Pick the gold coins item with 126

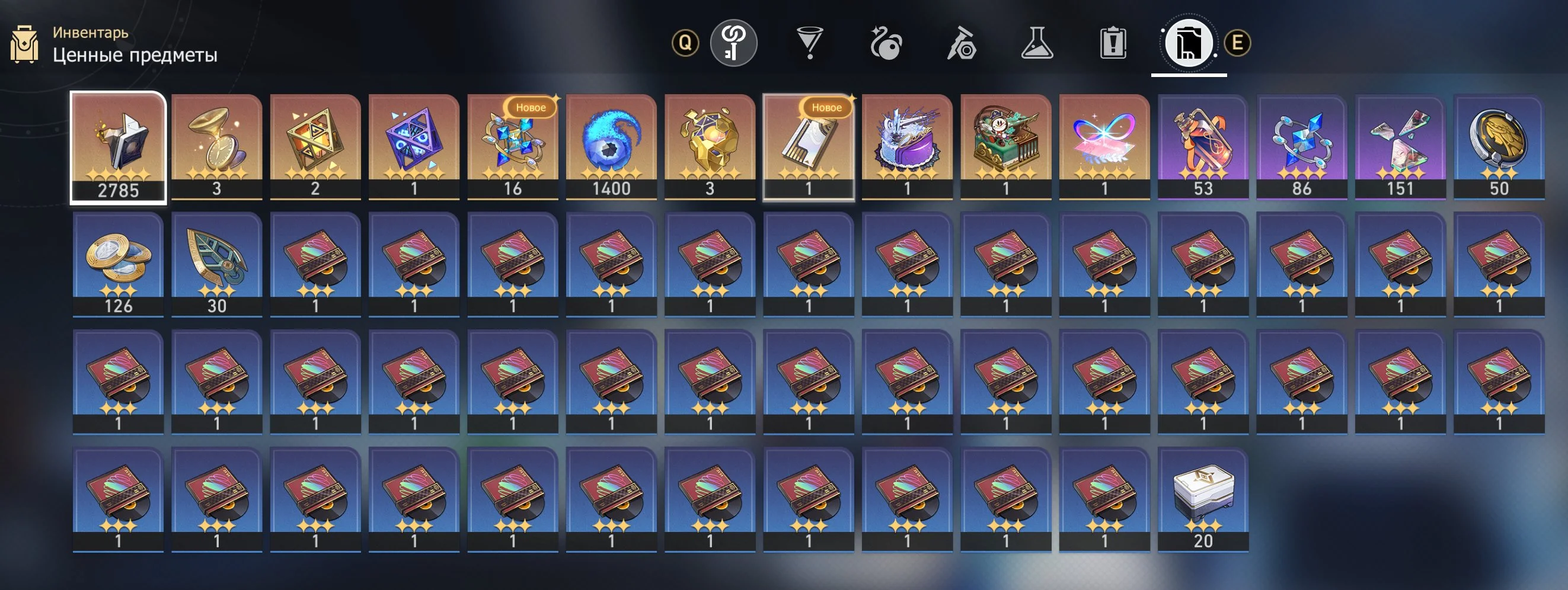pos(118,265)
